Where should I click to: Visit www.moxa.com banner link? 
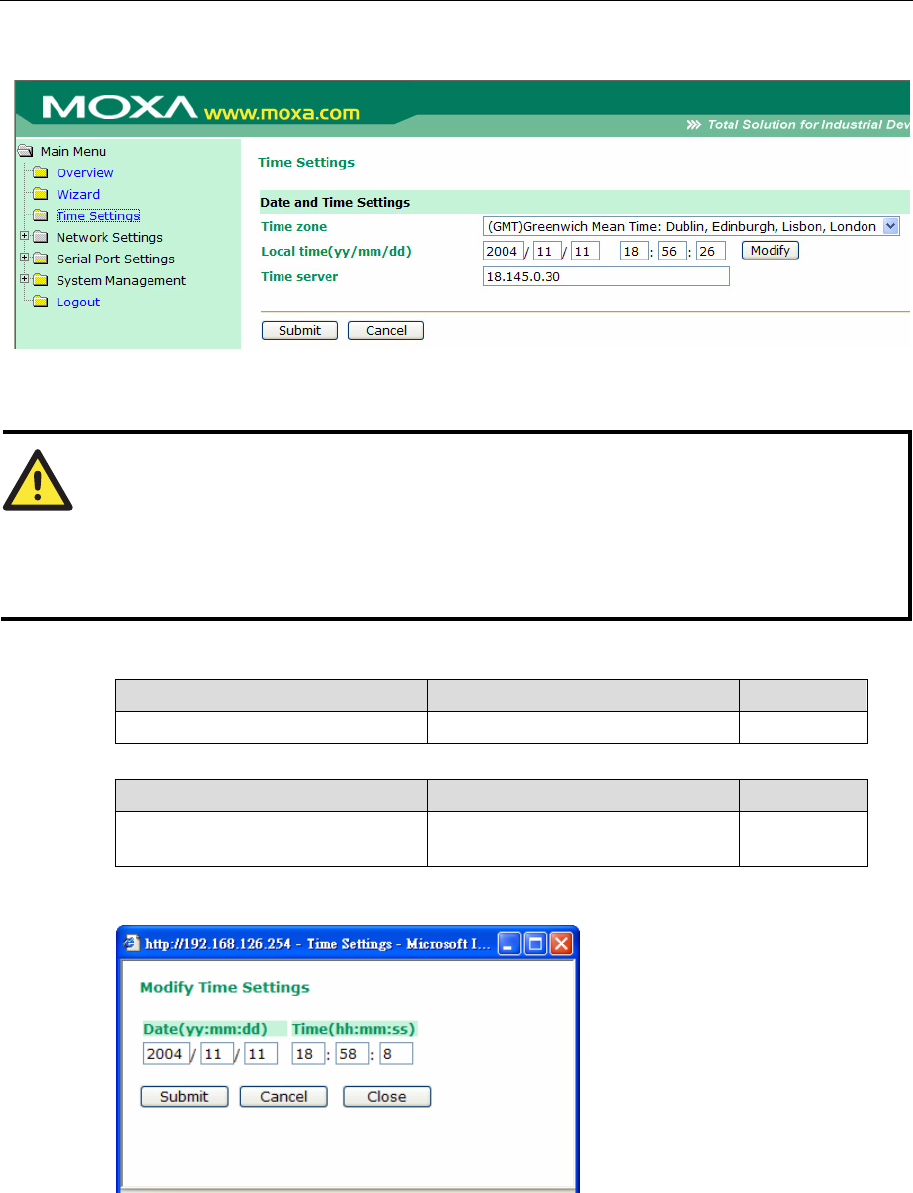[x=282, y=113]
